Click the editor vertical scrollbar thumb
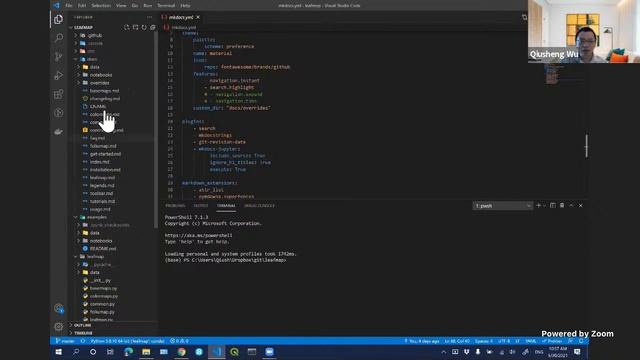 click(587, 146)
